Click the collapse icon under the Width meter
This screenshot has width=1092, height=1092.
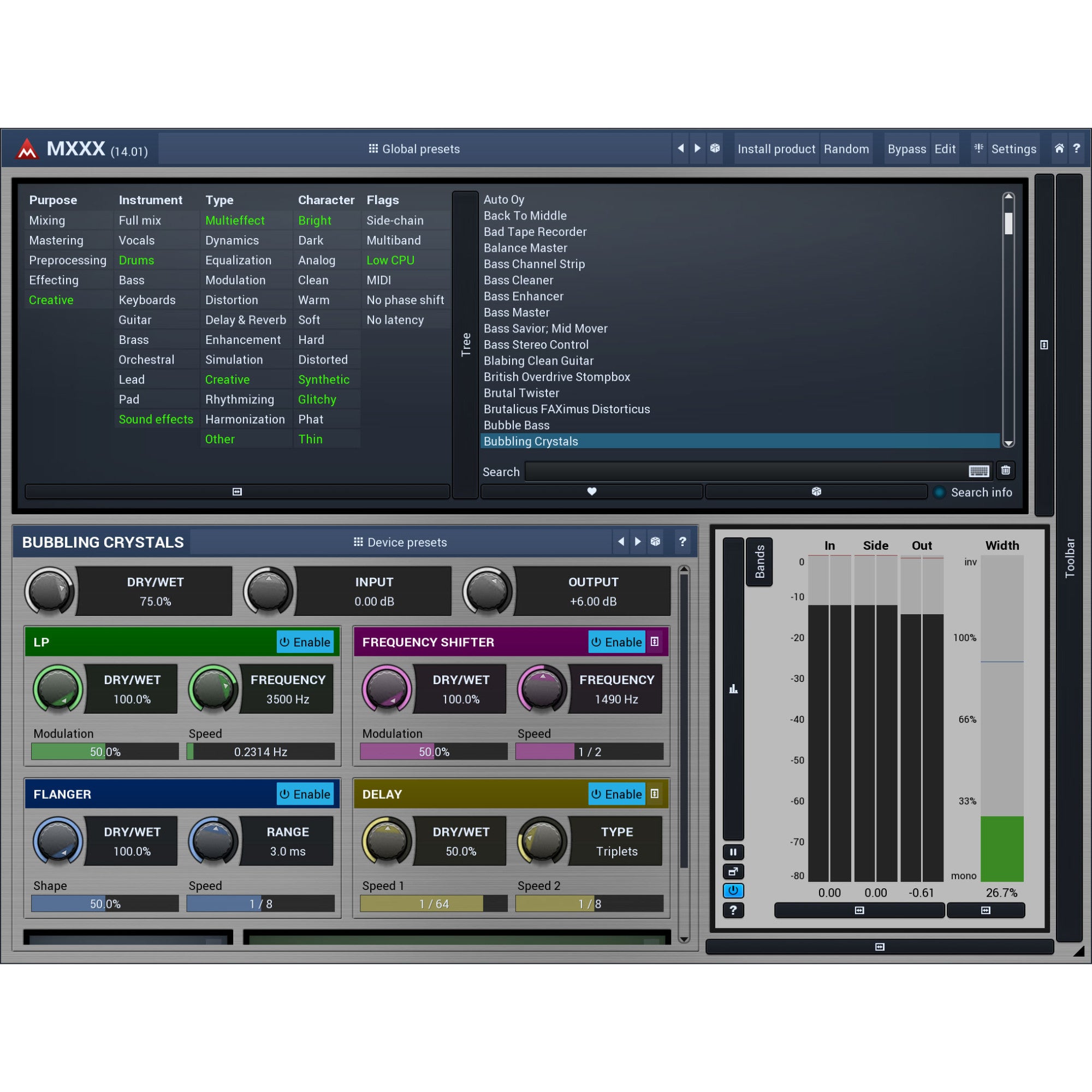[986, 910]
